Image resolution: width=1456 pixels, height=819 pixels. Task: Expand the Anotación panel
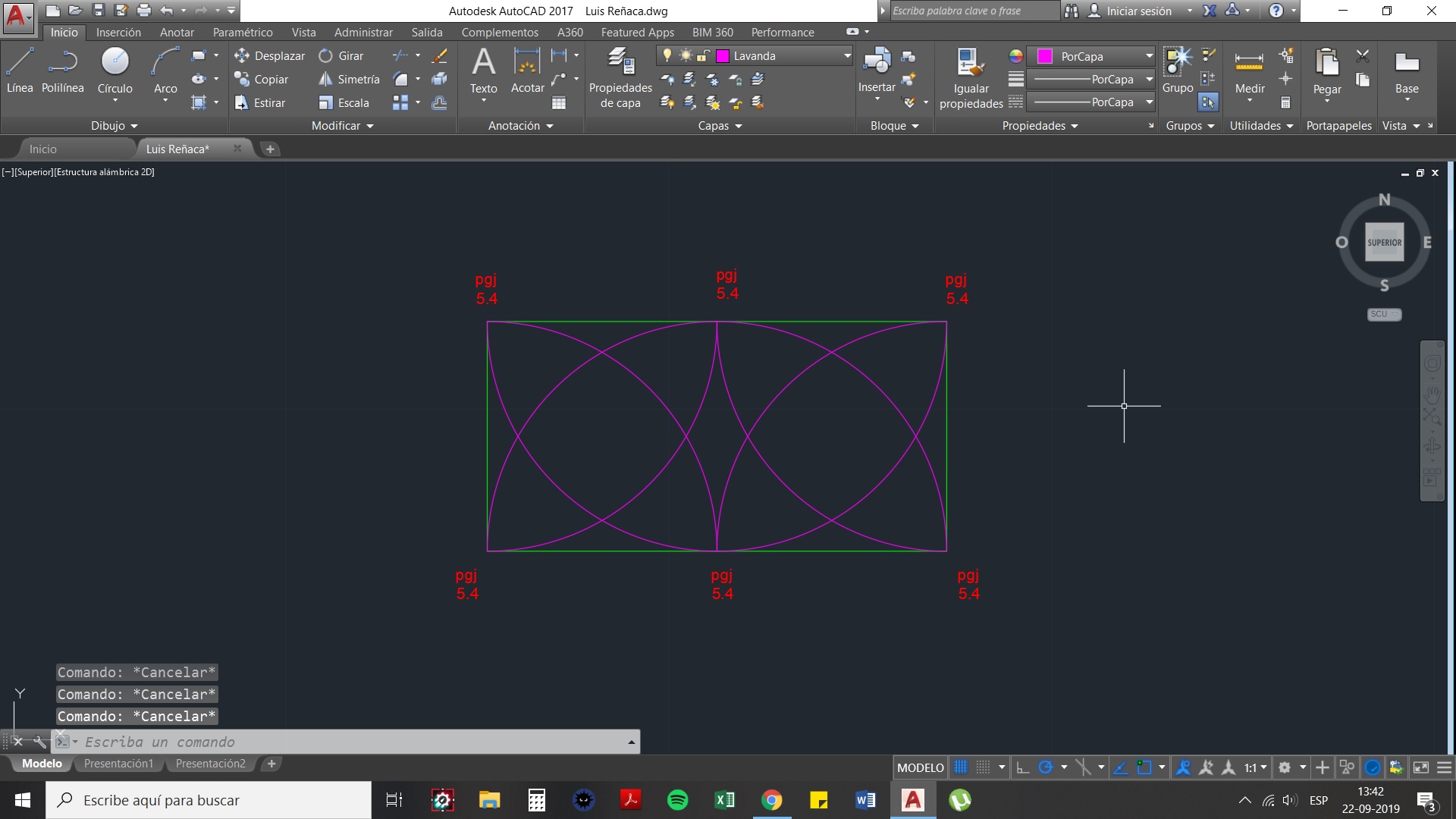click(x=521, y=126)
